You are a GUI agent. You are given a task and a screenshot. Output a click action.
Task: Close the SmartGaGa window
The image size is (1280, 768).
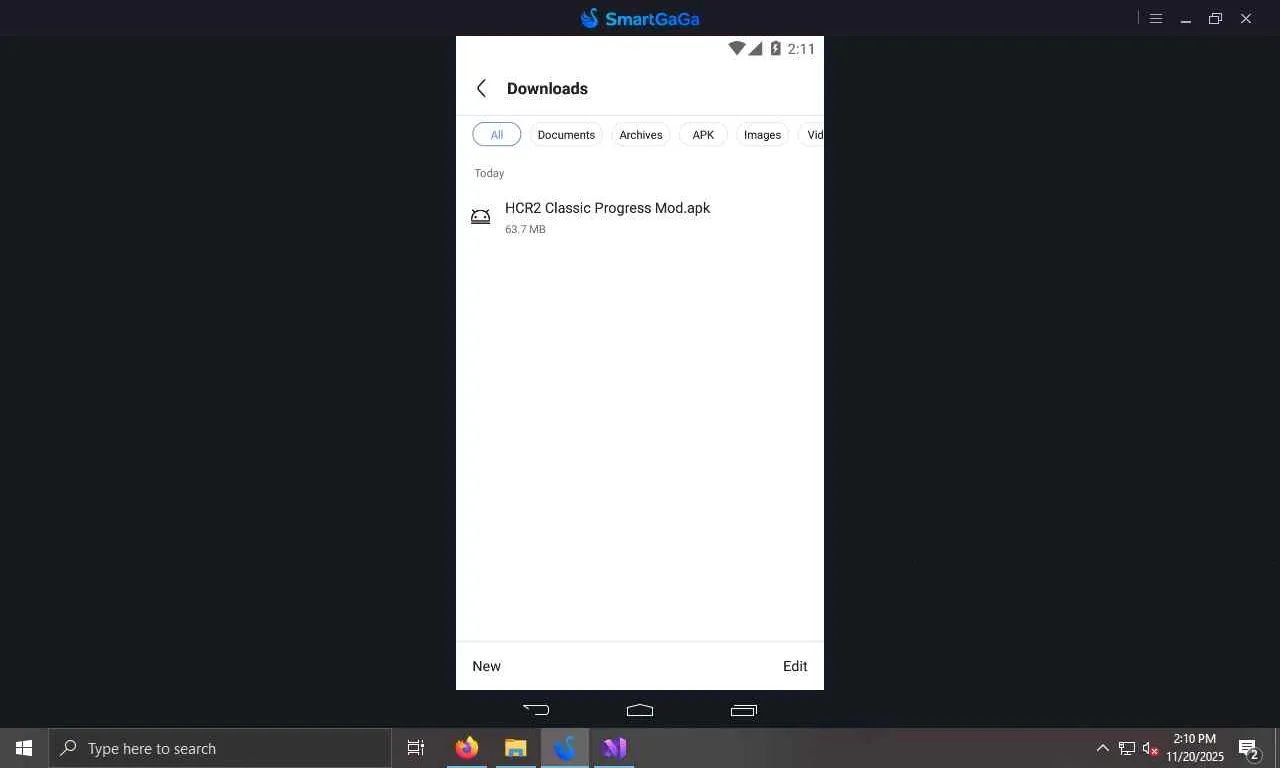[1246, 18]
